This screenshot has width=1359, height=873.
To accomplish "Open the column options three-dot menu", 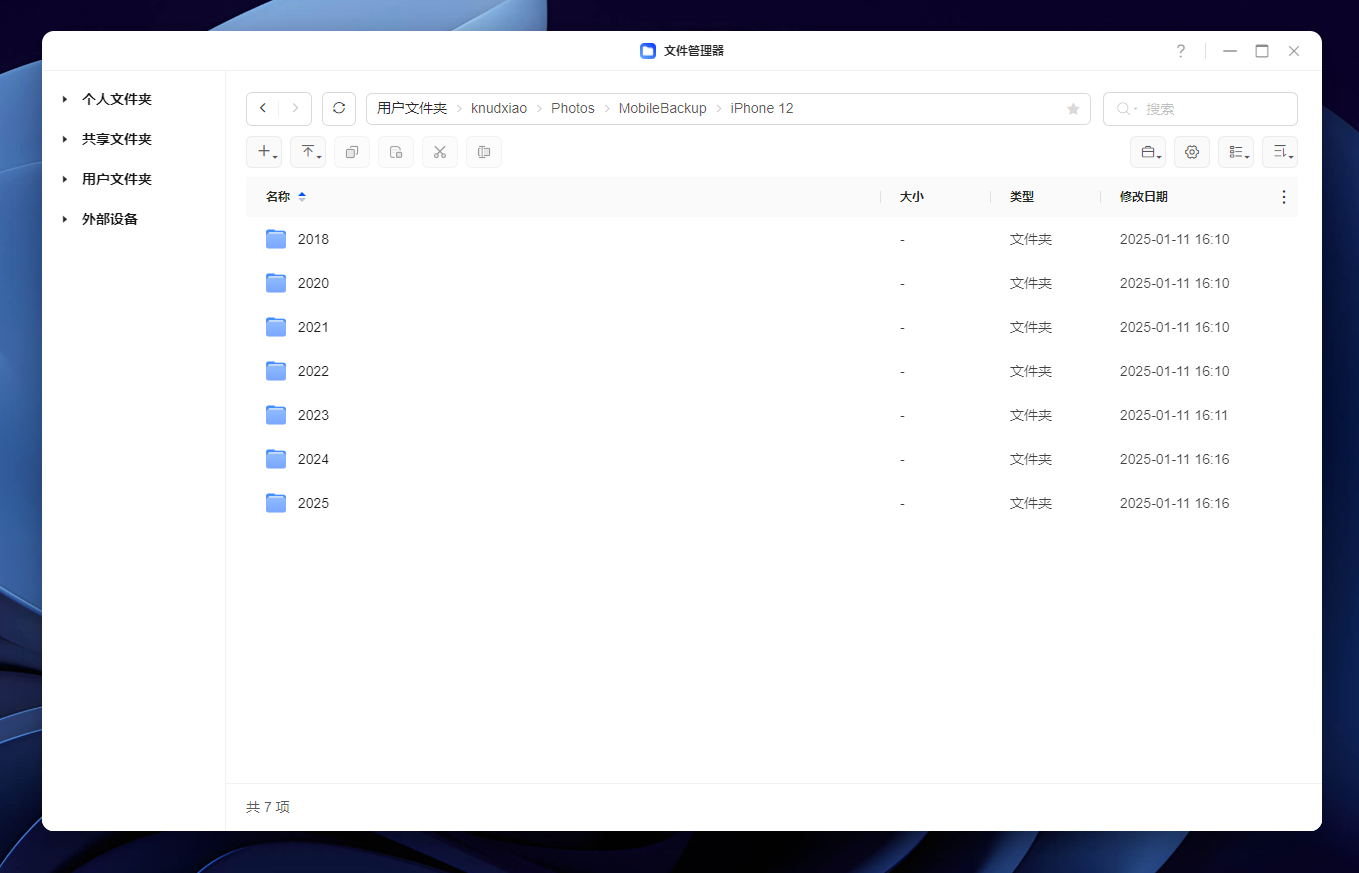I will click(1284, 197).
